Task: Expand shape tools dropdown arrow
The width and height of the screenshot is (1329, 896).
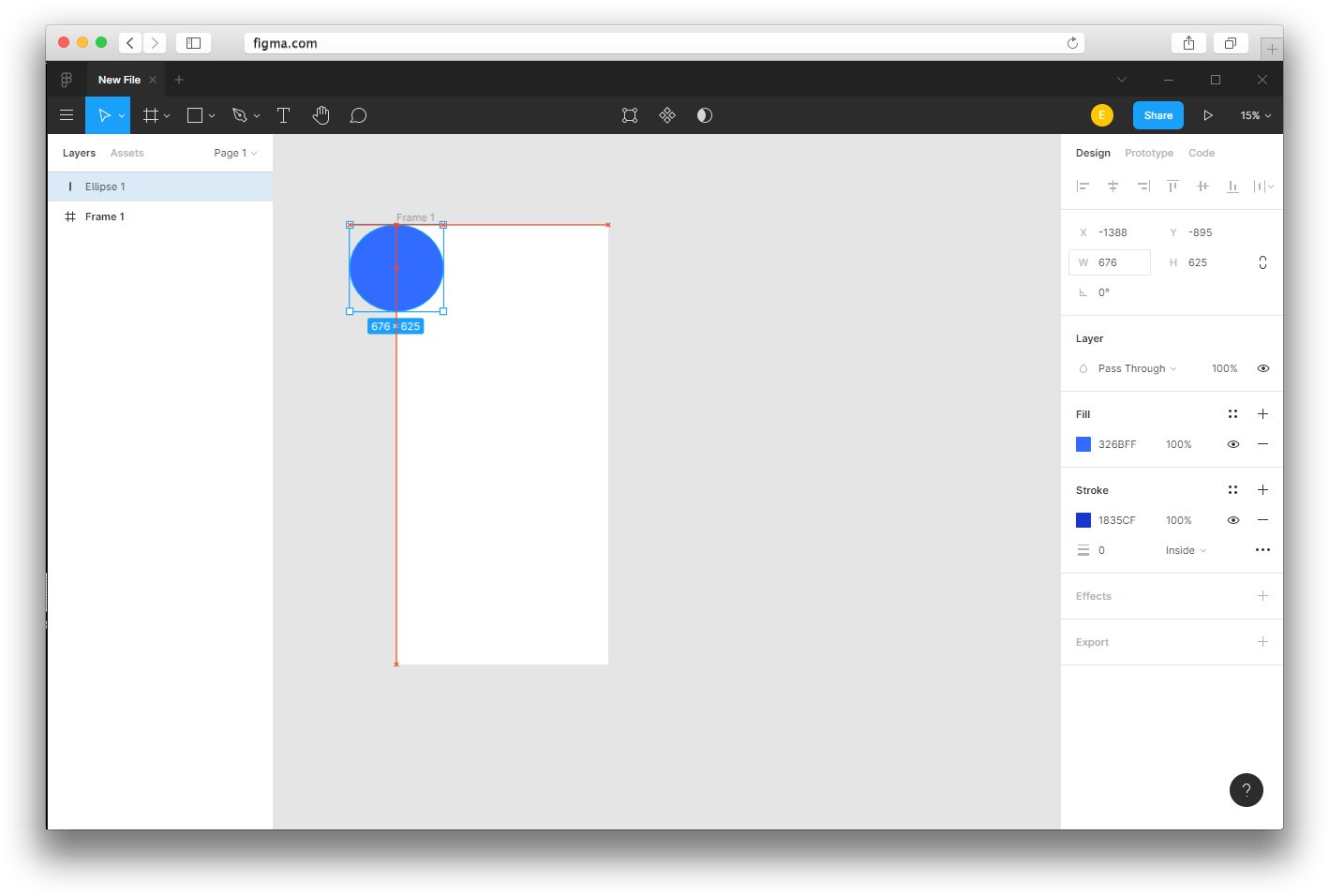Action: pos(212,116)
